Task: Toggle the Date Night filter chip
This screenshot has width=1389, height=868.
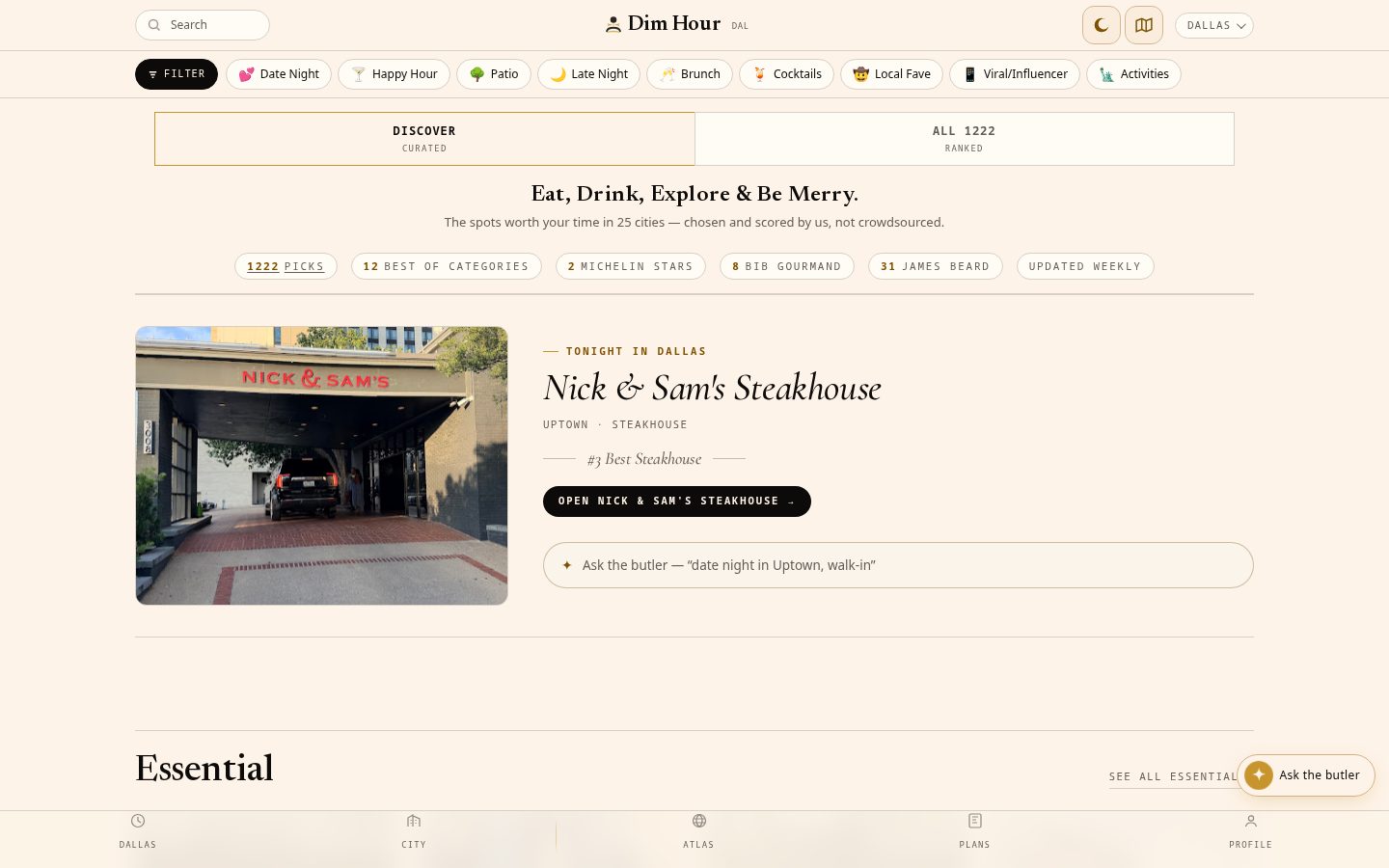Action: [279, 74]
